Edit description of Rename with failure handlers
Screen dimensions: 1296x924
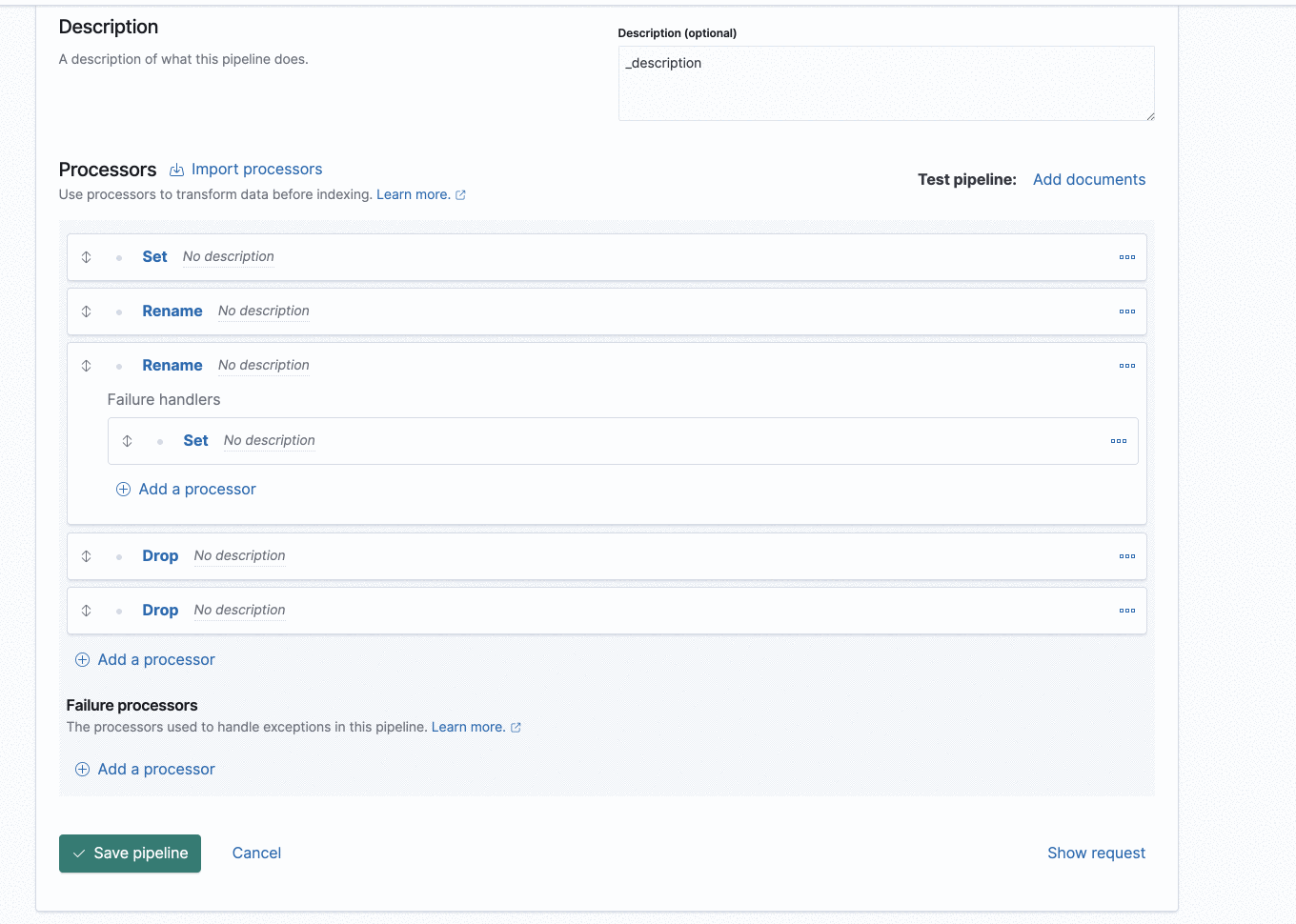click(x=264, y=366)
